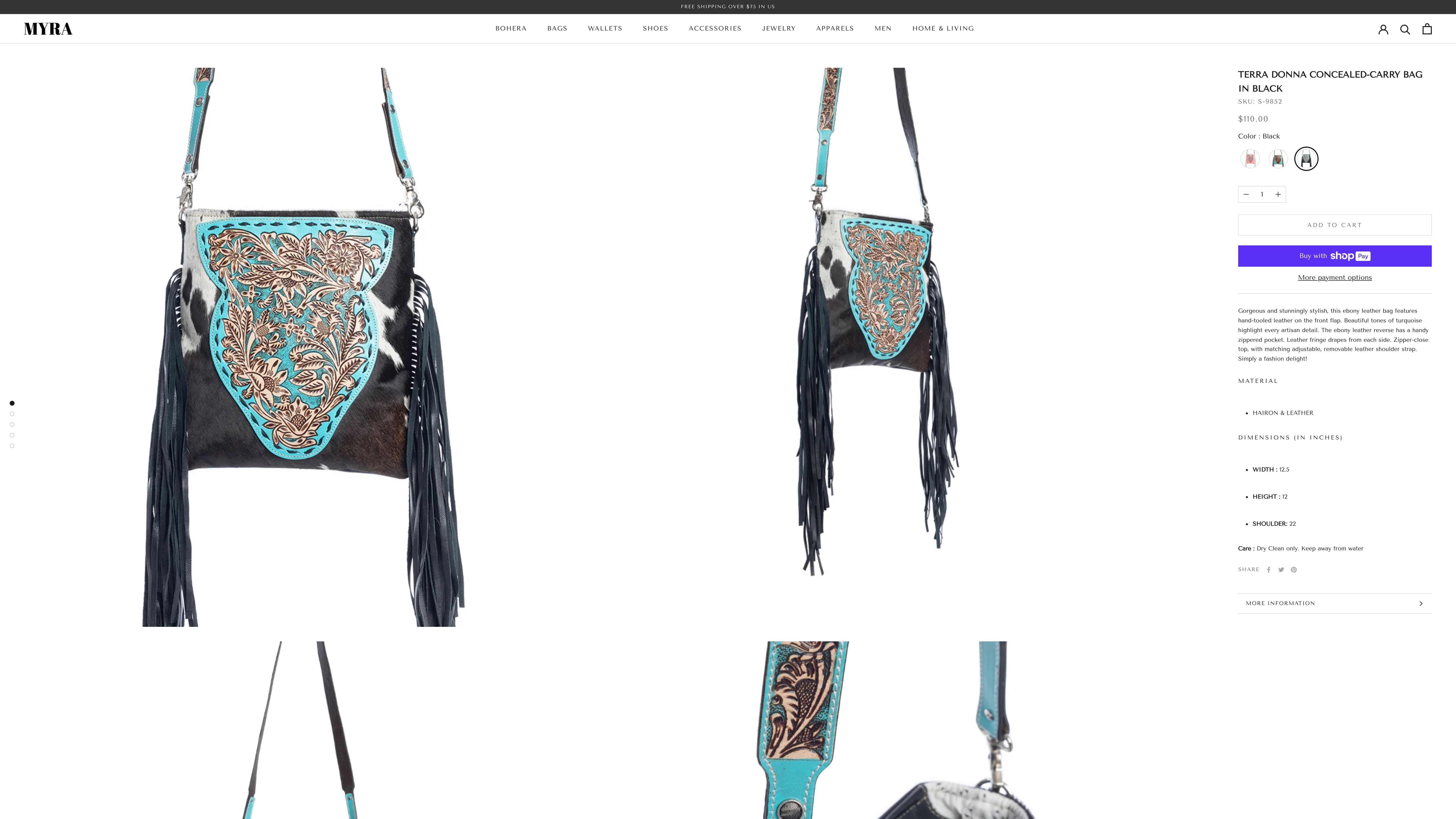Open the Apparels menu

[x=835, y=28]
